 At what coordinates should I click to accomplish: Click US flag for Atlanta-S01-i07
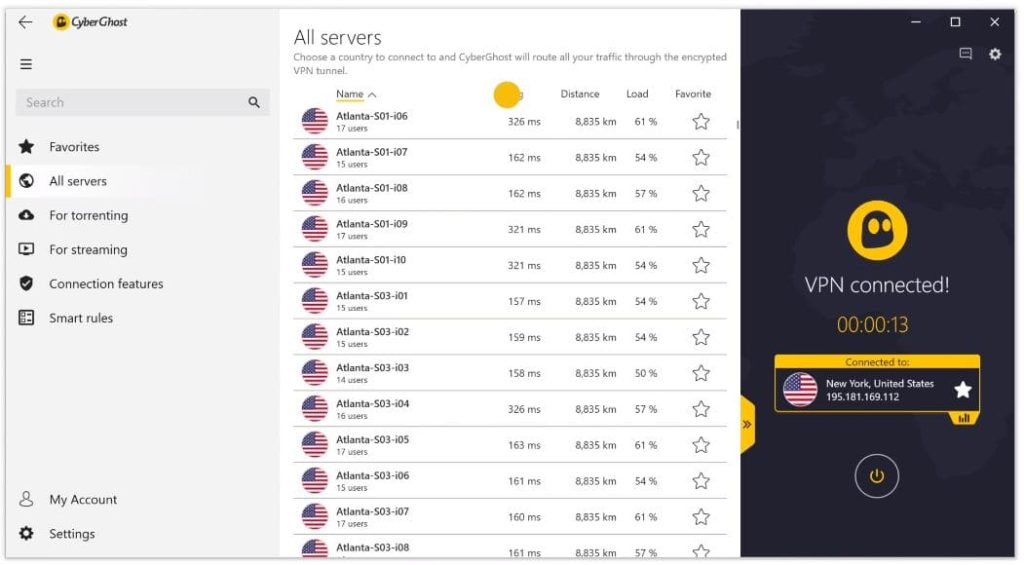pos(315,157)
